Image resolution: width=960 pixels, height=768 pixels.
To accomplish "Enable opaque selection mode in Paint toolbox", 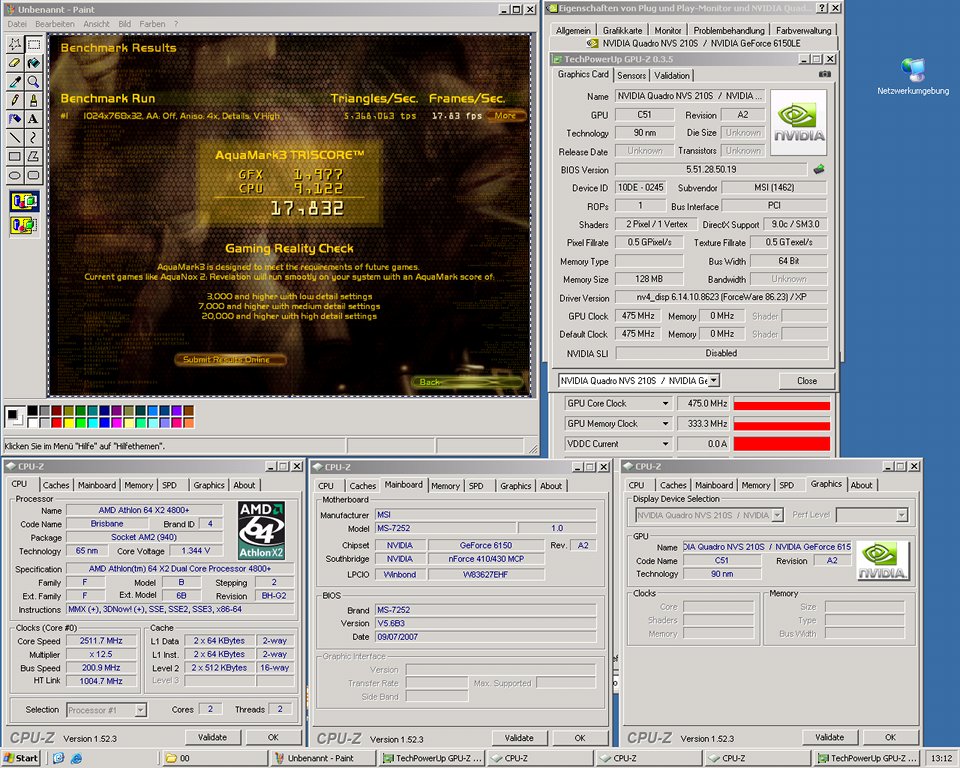I will point(24,201).
